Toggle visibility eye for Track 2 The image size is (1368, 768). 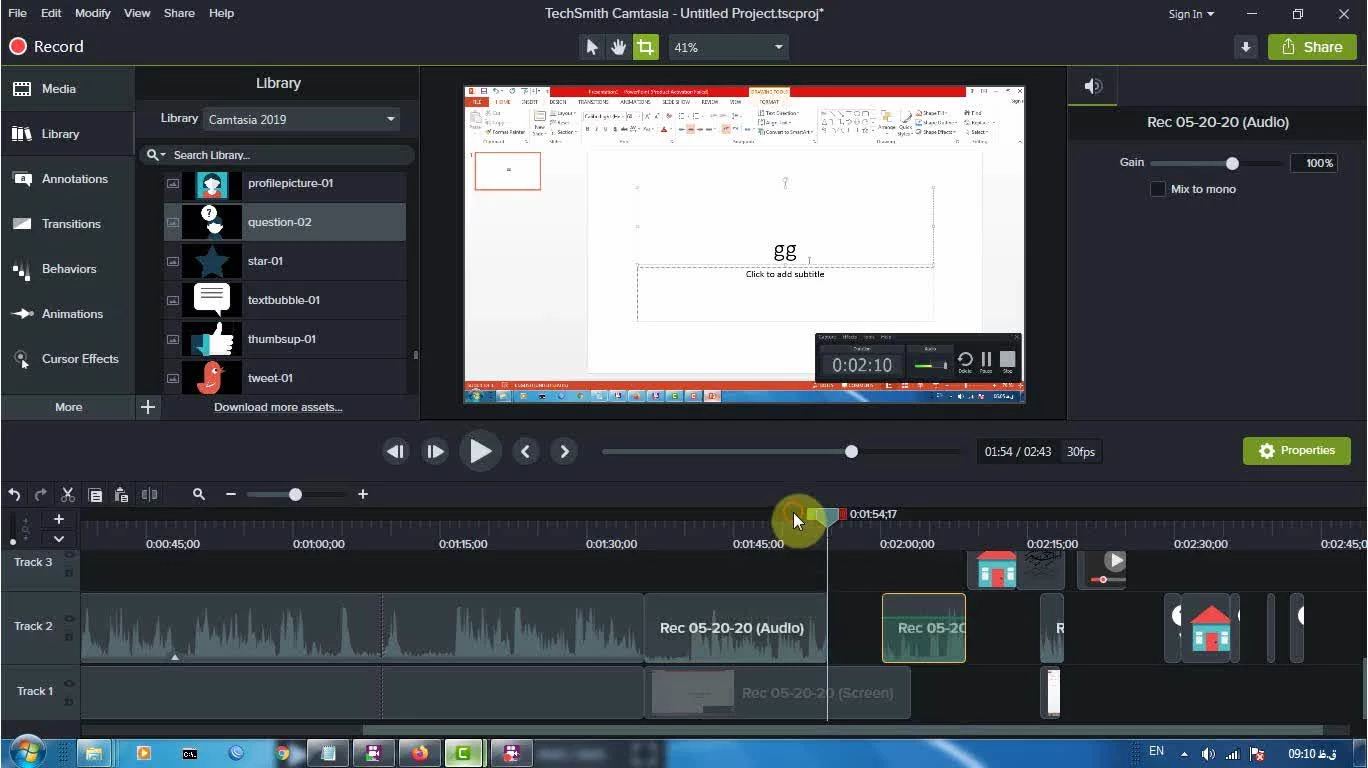[69, 619]
